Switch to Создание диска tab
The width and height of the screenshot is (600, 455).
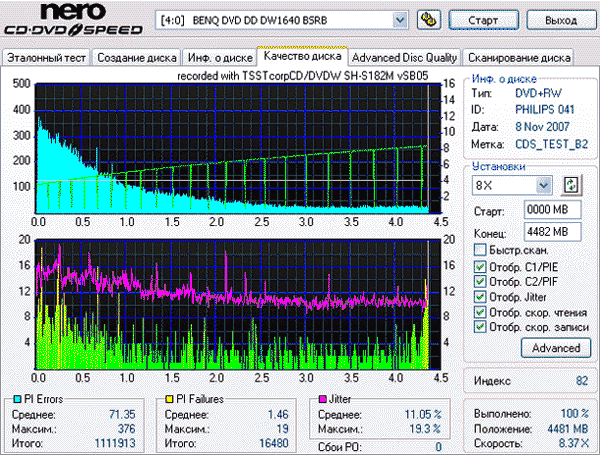137,58
